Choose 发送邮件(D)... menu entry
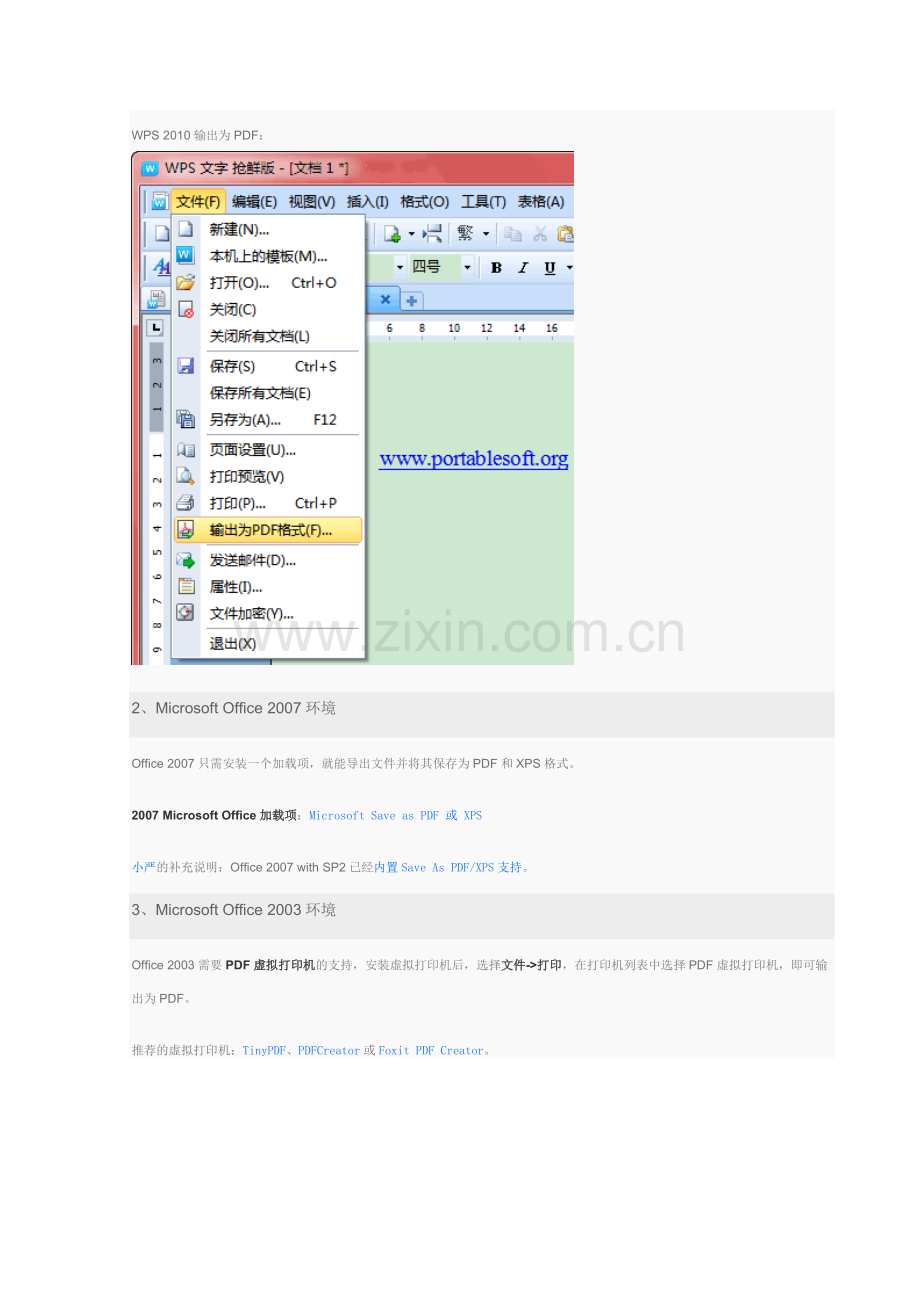The width and height of the screenshot is (920, 1302). (268, 560)
